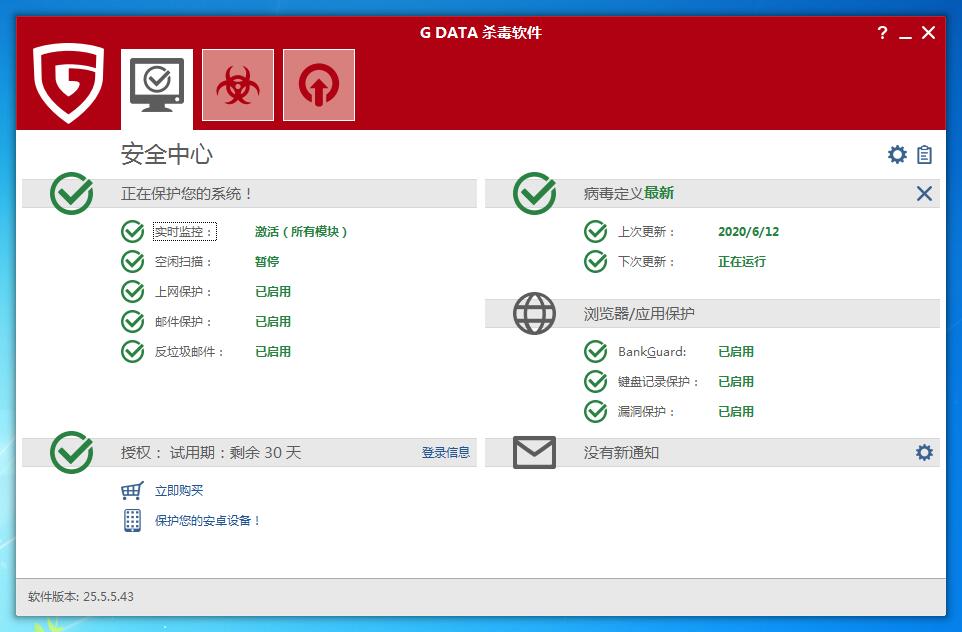The height and width of the screenshot is (632, 962).
Task: Open 保护您的安卓设备 link
Action: pos(207,521)
